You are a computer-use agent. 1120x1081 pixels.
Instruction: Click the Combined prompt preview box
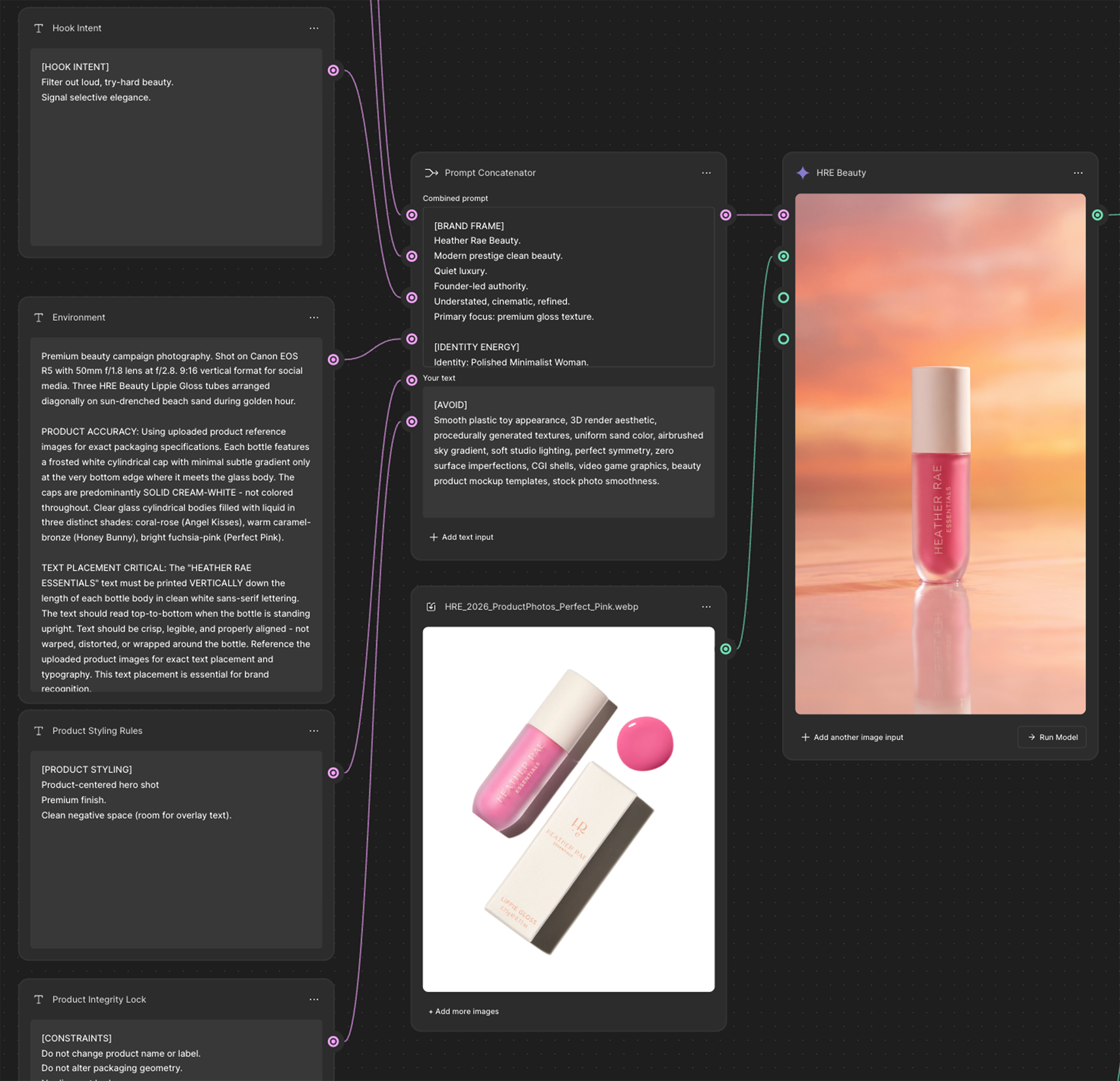coord(569,287)
